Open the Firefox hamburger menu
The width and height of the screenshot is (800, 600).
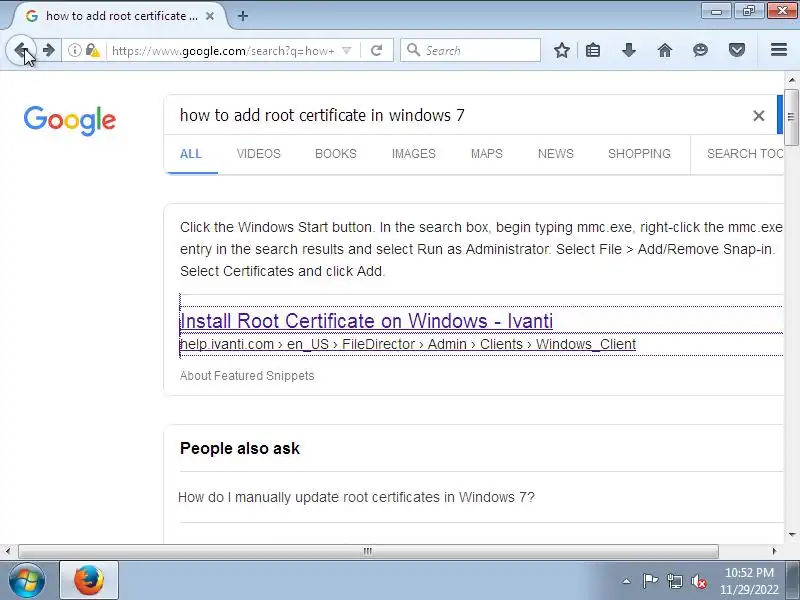(x=779, y=49)
